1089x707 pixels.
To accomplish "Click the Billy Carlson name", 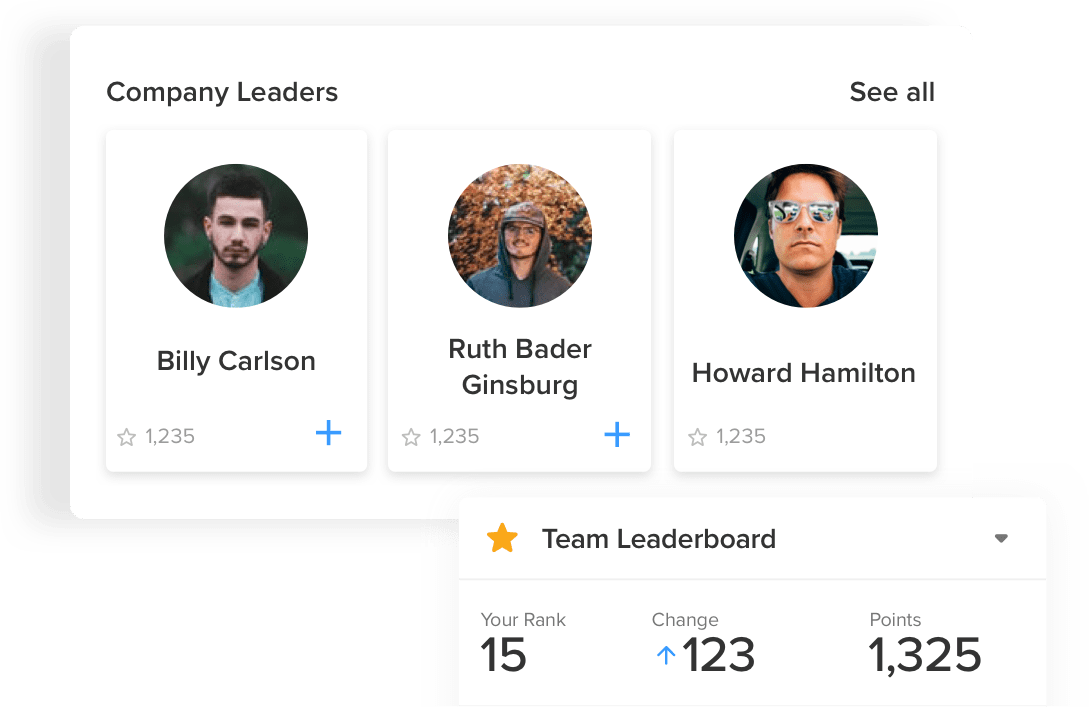I will pos(236,361).
